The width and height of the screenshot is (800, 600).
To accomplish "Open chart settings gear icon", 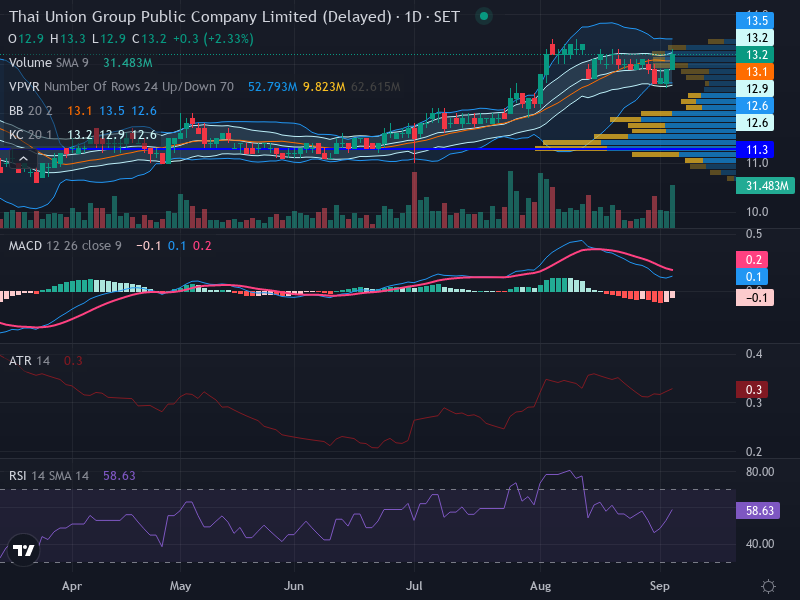I will (x=768, y=586).
